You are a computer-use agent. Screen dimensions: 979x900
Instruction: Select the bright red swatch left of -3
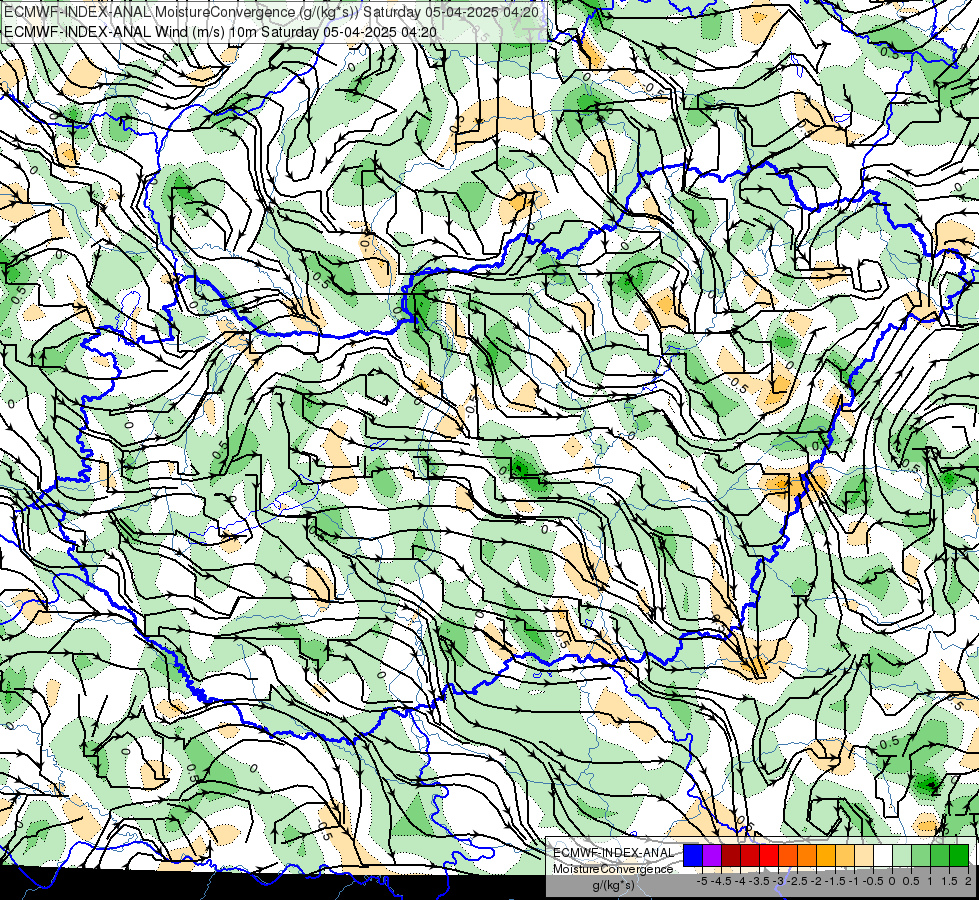769,855
